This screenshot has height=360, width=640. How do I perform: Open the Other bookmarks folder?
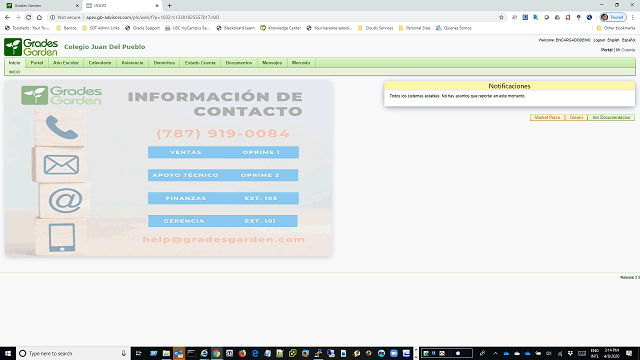[x=616, y=28]
